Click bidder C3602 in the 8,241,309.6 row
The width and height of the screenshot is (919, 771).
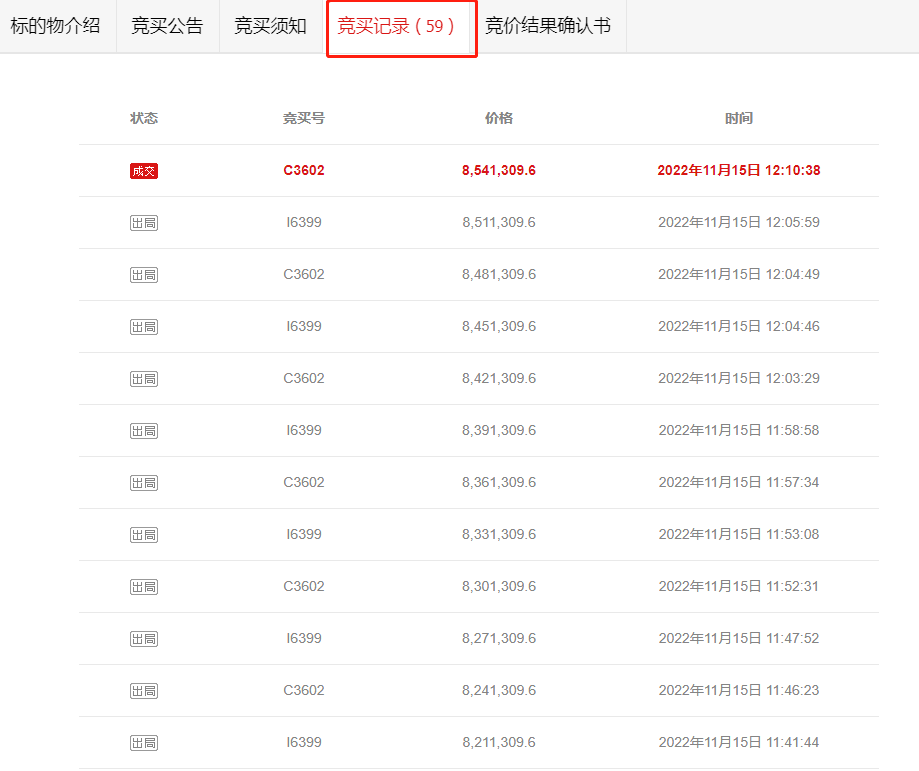click(x=304, y=690)
